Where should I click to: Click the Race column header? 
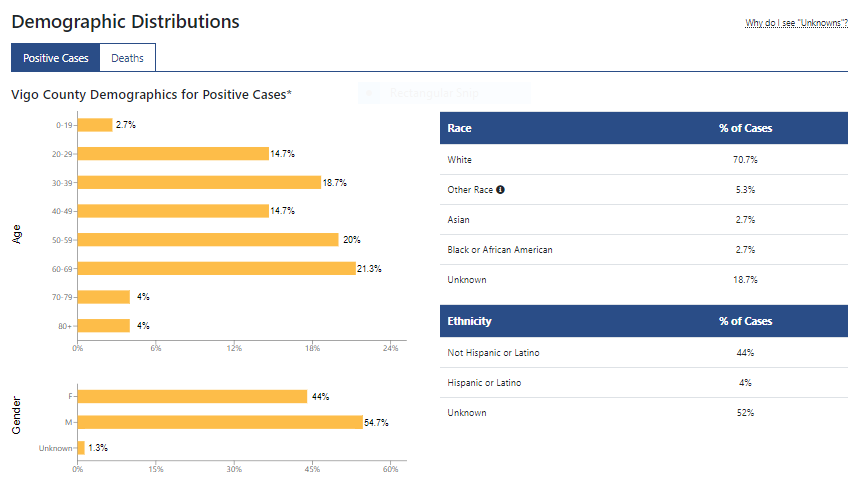click(x=460, y=128)
